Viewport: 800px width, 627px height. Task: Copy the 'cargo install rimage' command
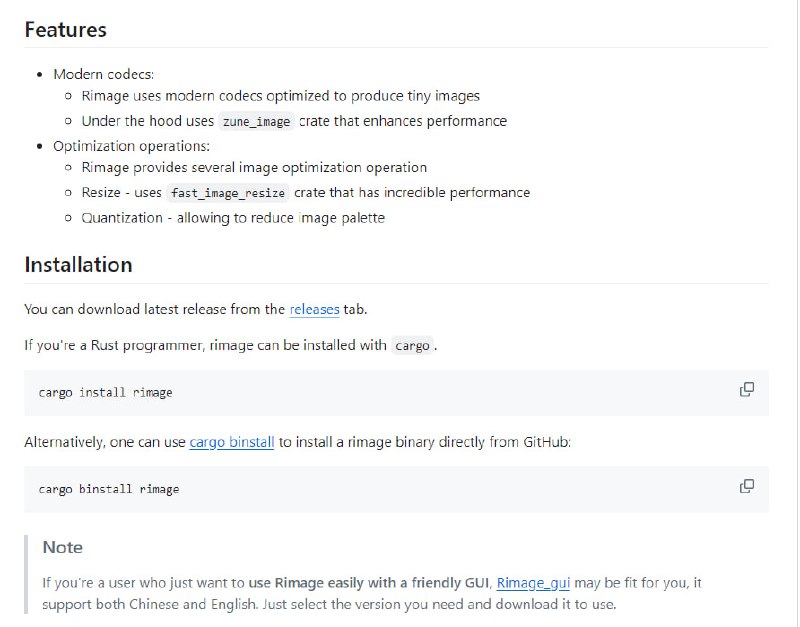click(x=746, y=389)
